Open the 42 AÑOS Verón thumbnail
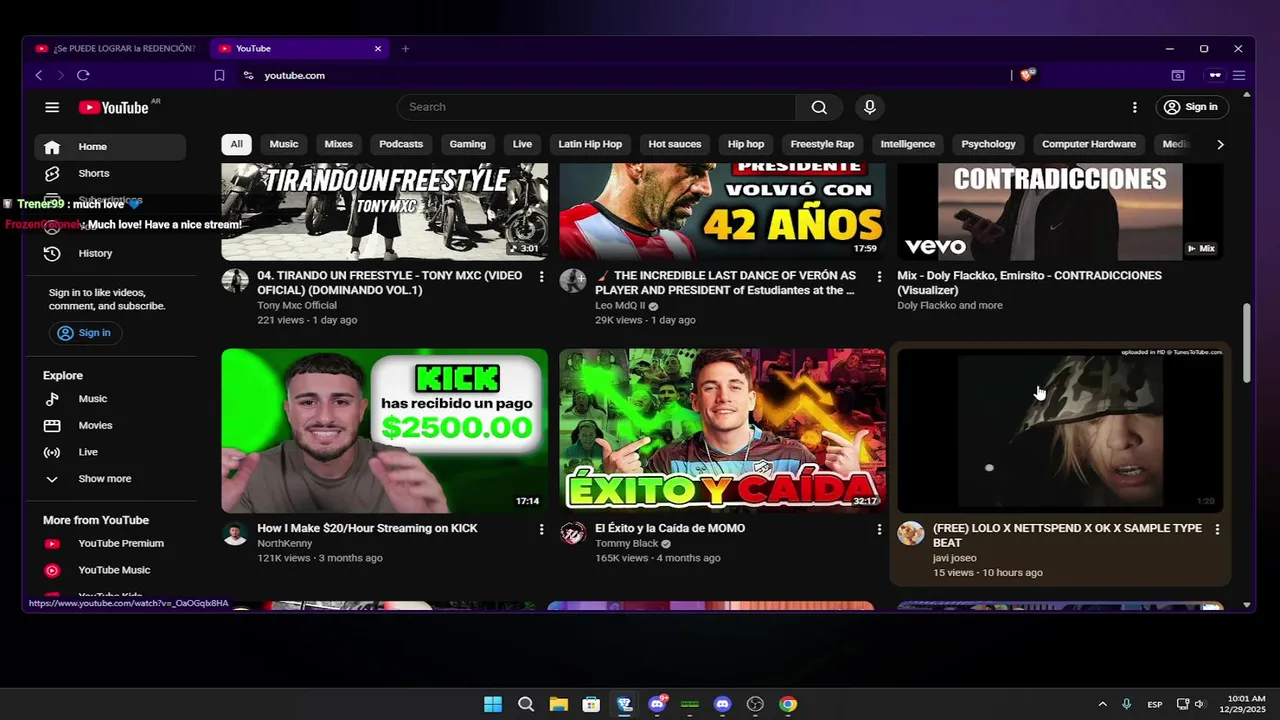Viewport: 1280px width, 720px height. click(722, 211)
